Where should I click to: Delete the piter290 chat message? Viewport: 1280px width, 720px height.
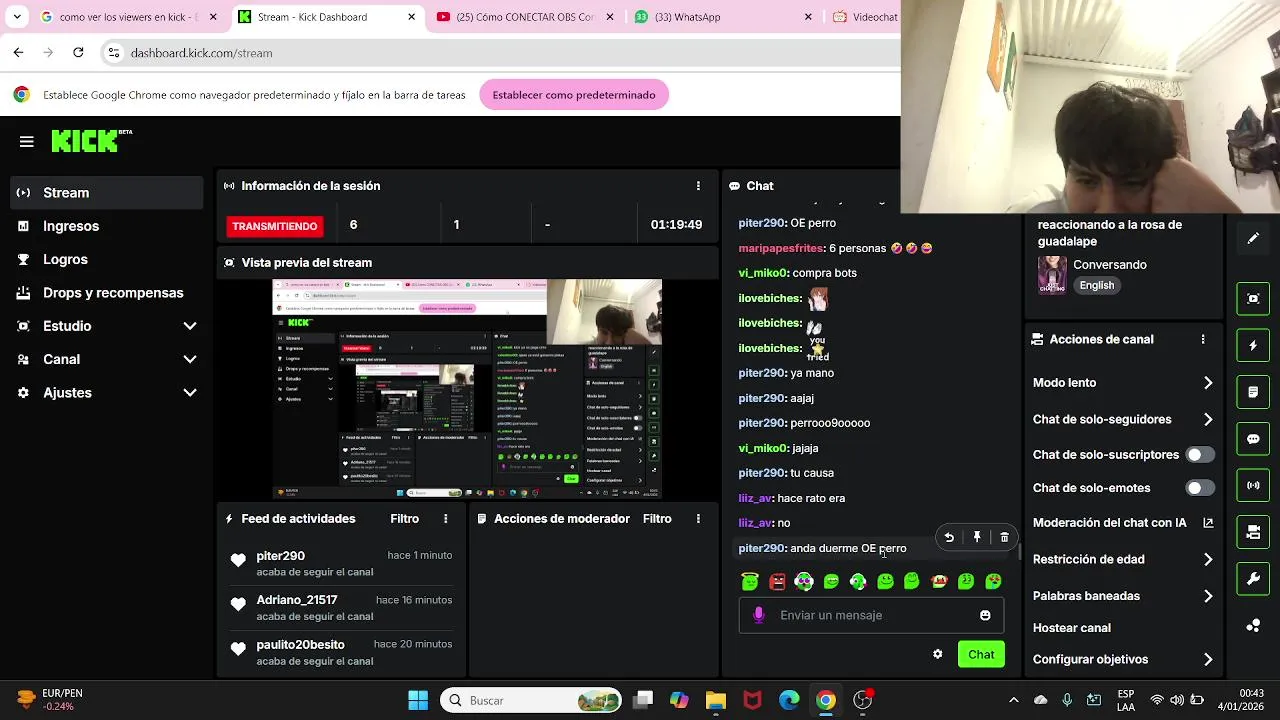click(x=1004, y=538)
